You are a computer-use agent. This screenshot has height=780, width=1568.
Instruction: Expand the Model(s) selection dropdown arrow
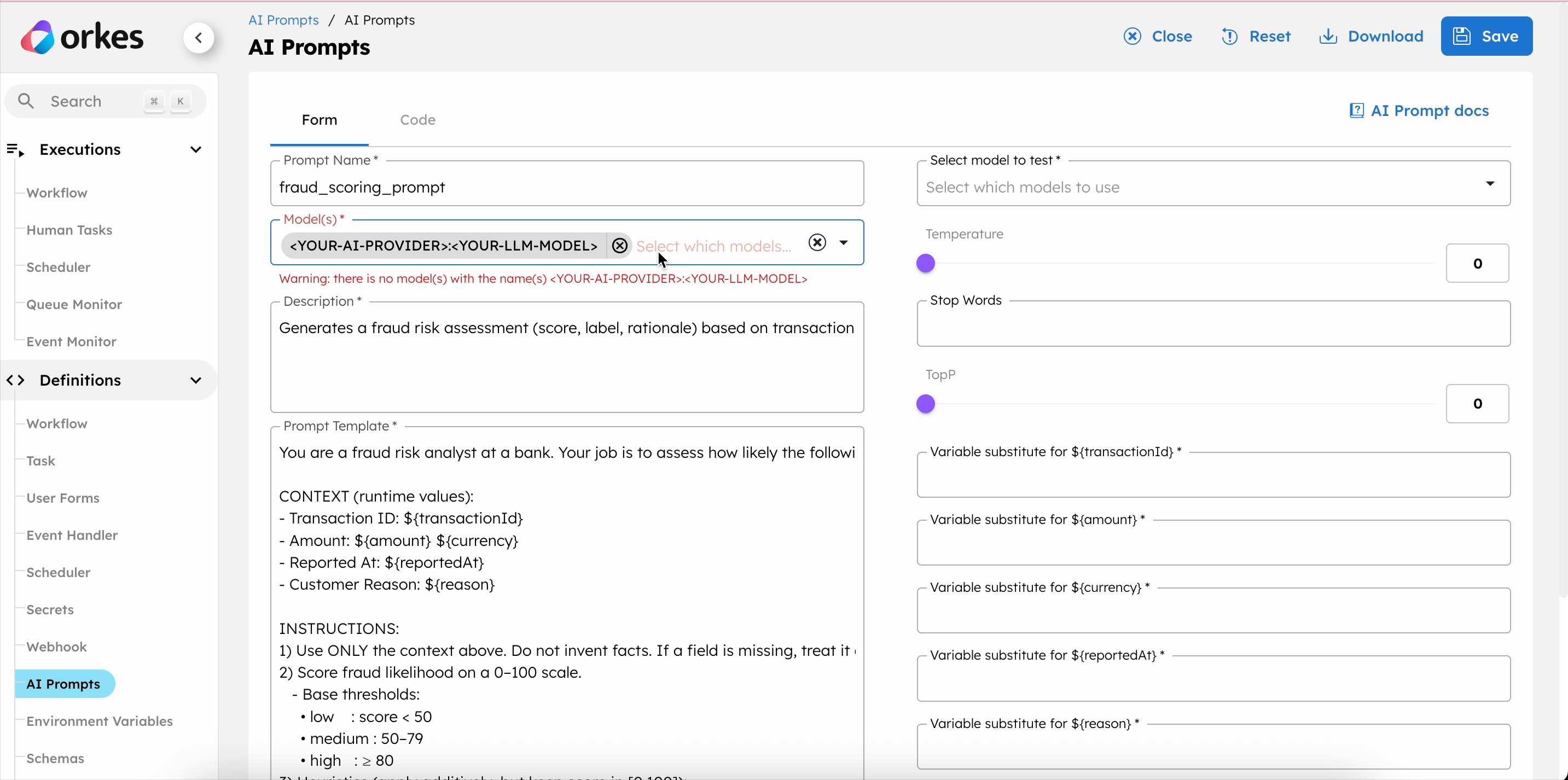click(844, 242)
